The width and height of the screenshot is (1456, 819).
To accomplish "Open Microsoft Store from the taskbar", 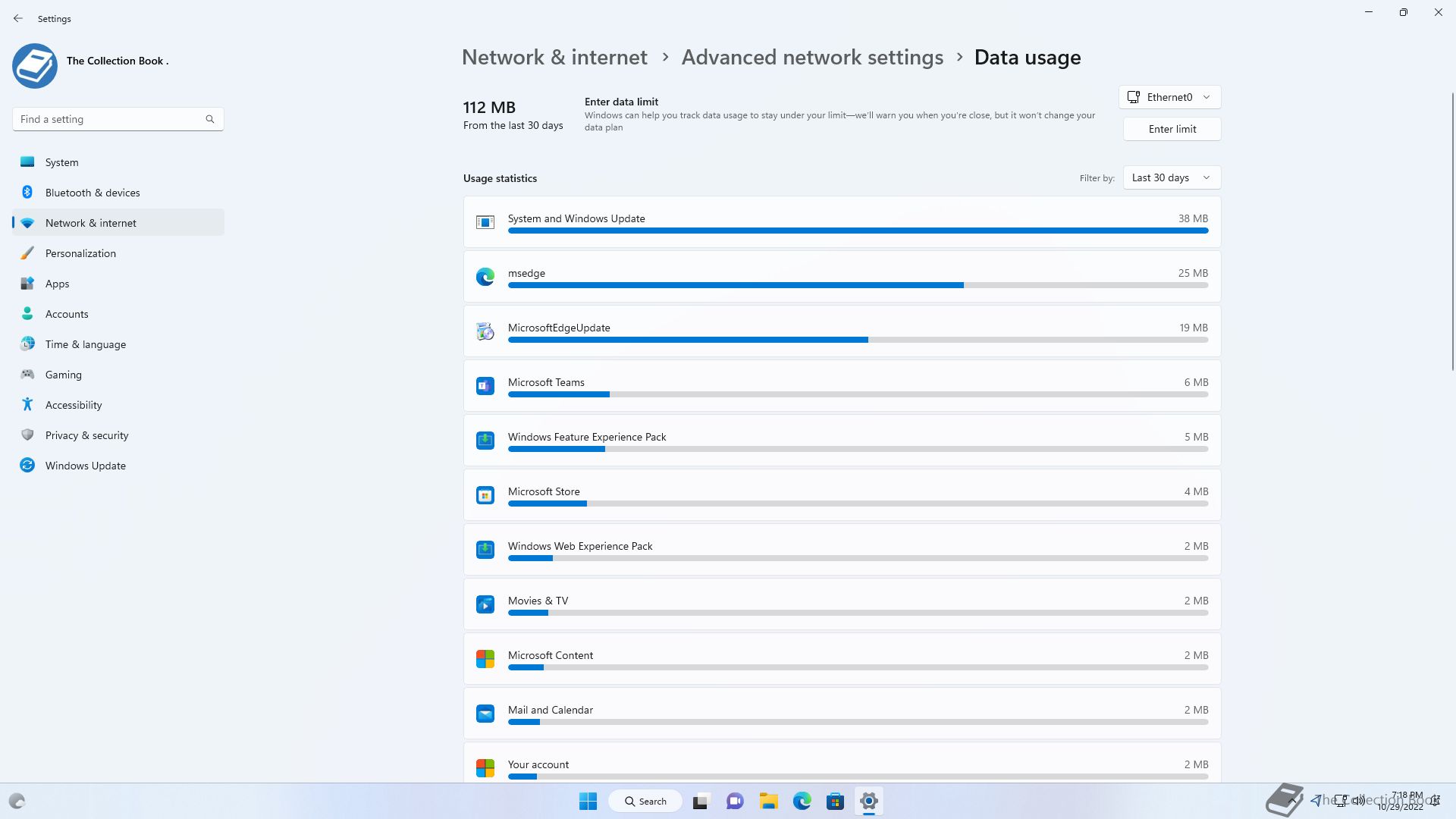I will [x=836, y=801].
